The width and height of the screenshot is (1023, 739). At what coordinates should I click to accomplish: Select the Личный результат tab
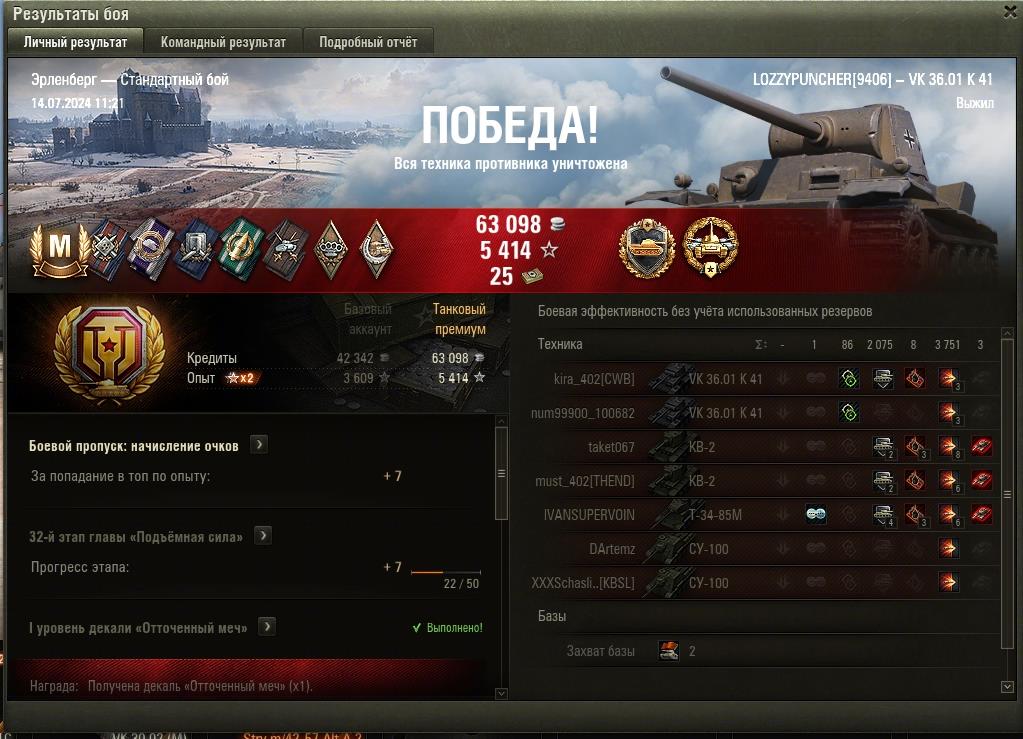point(76,42)
